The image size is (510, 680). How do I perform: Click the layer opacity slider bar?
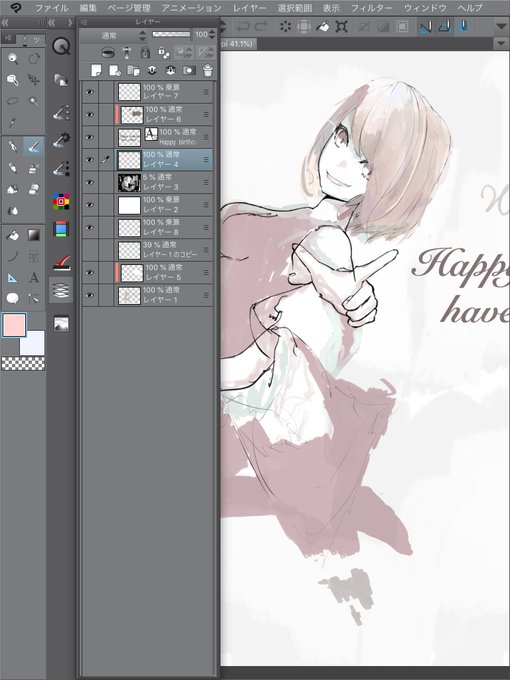(x=171, y=34)
